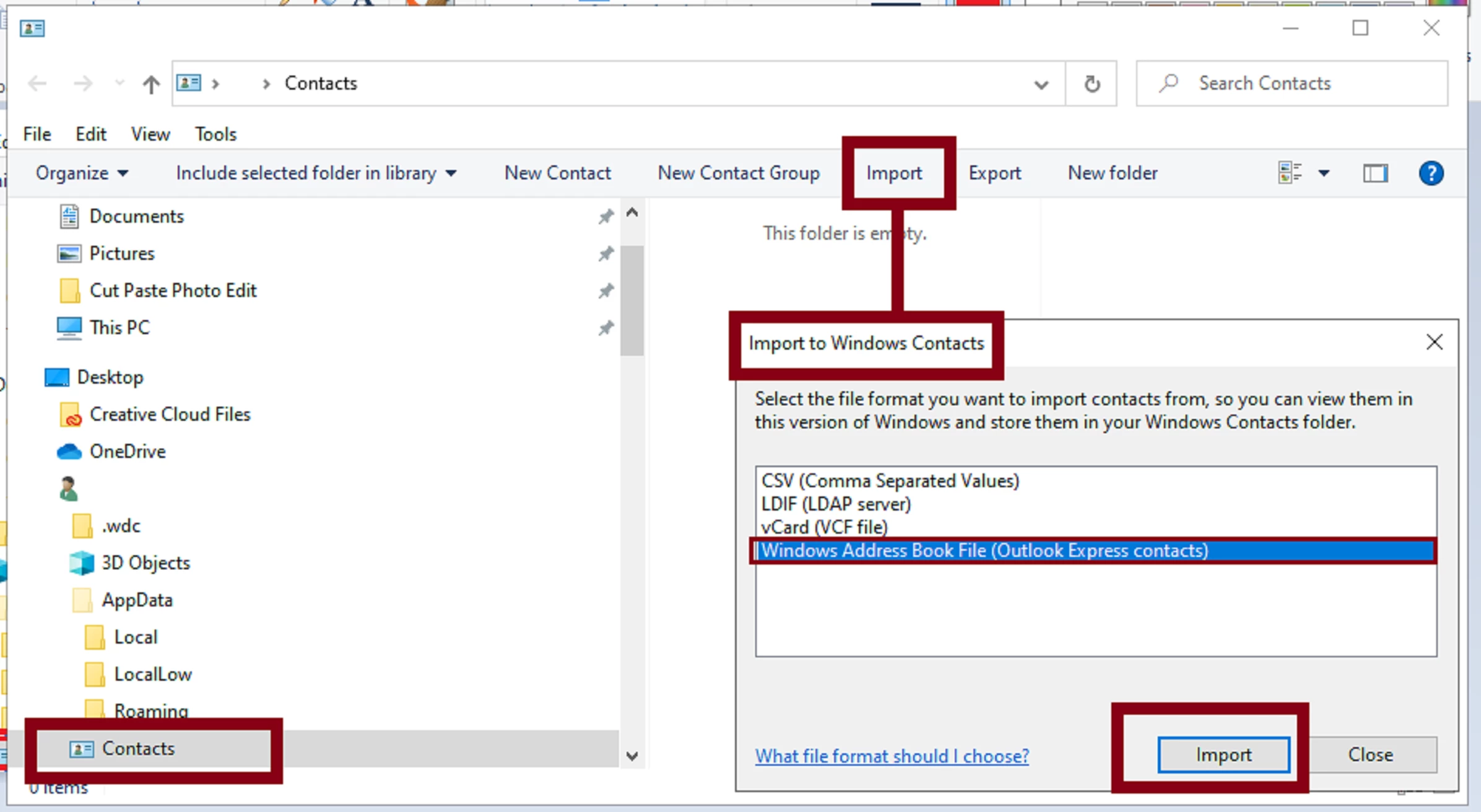Screen dimensions: 1481x812
Task: Expand the Organize dropdown
Action: (x=82, y=173)
